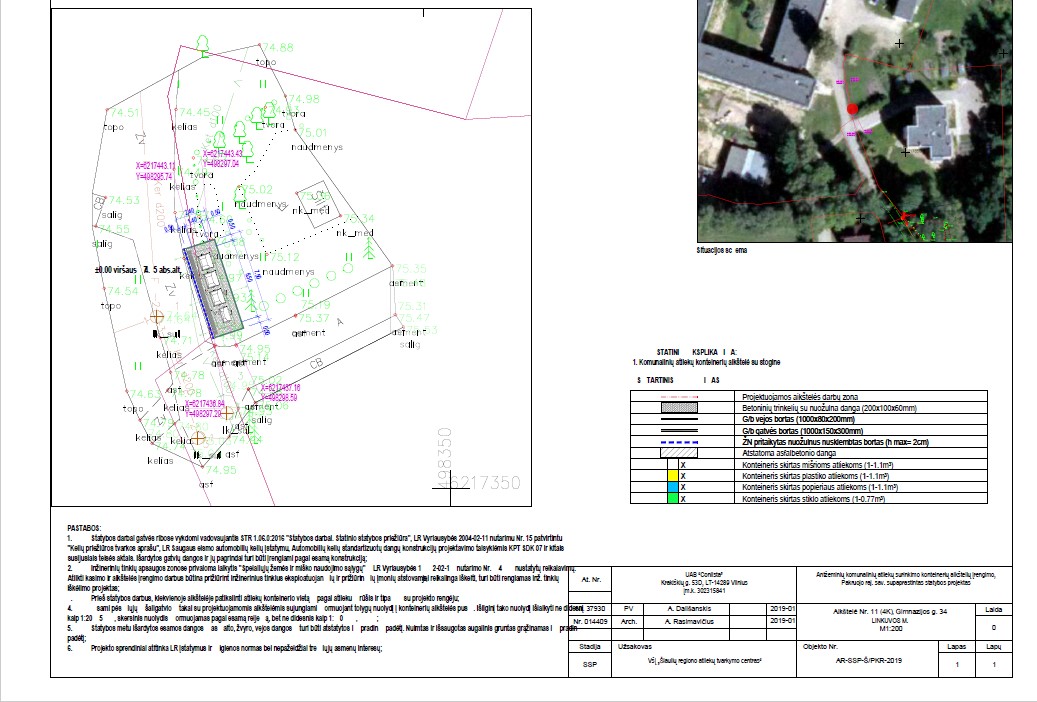Click the red dot on the aerial photo

coord(852,109)
